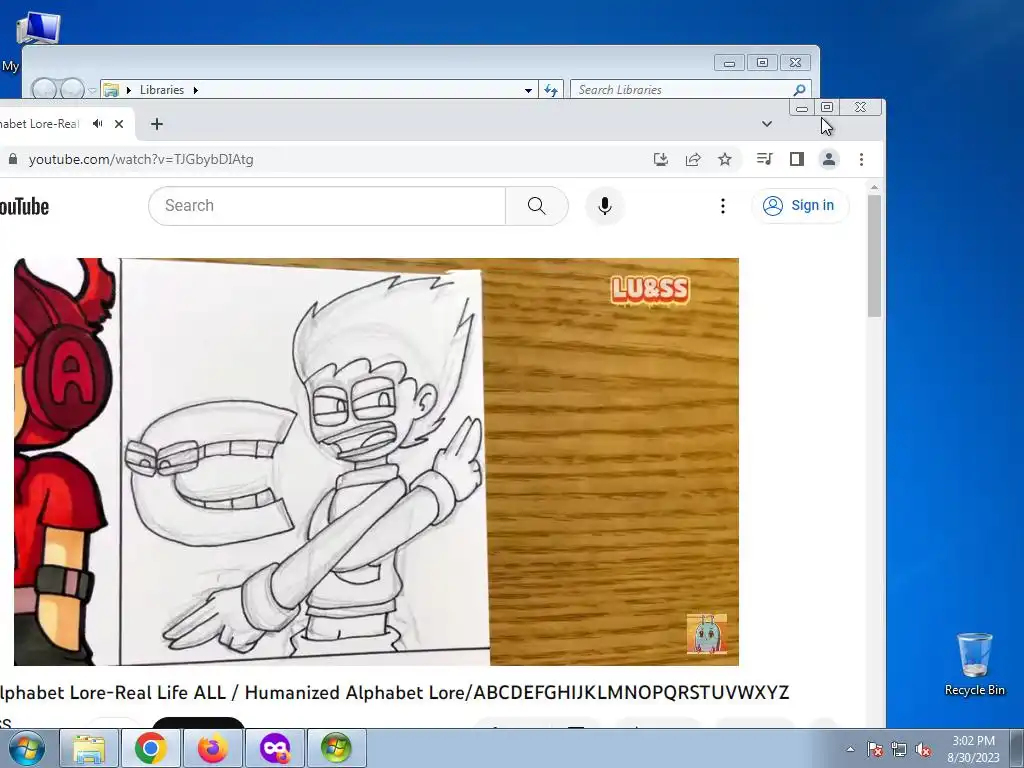Open Windows Explorer from taskbar
Screen dimensions: 1024x768
89,748
